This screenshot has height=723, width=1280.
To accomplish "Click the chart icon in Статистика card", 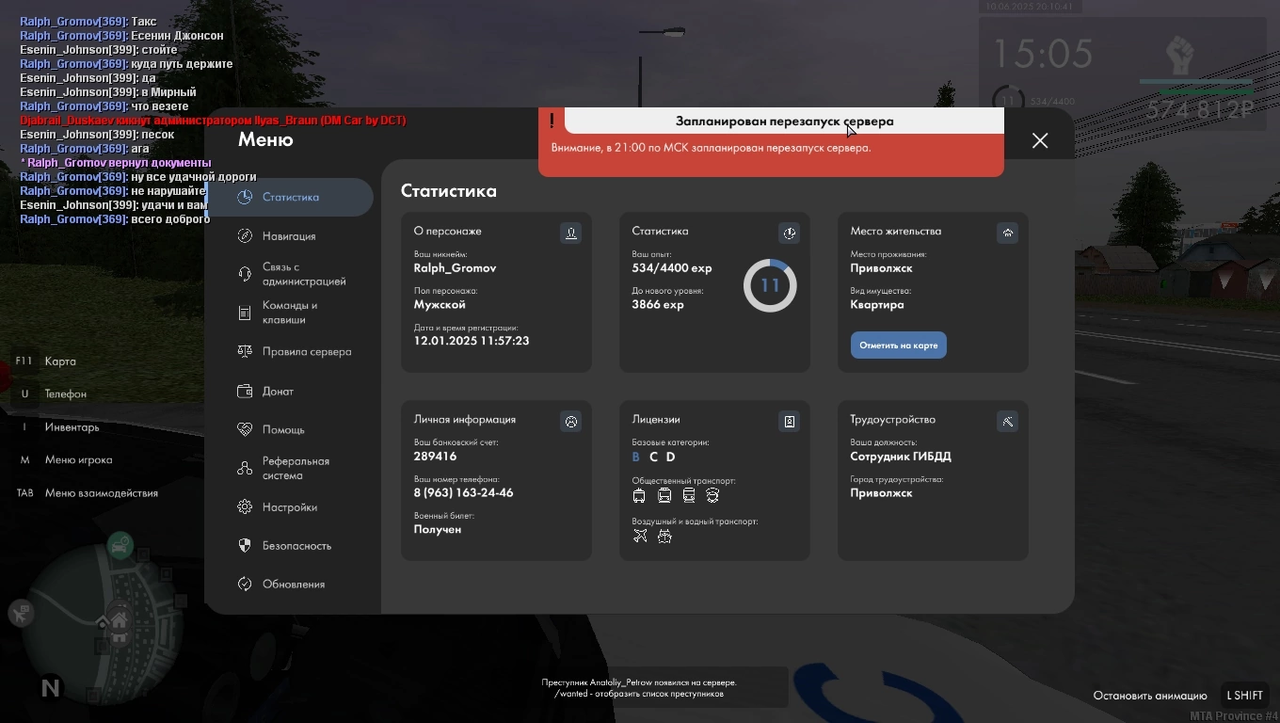I will (x=789, y=233).
